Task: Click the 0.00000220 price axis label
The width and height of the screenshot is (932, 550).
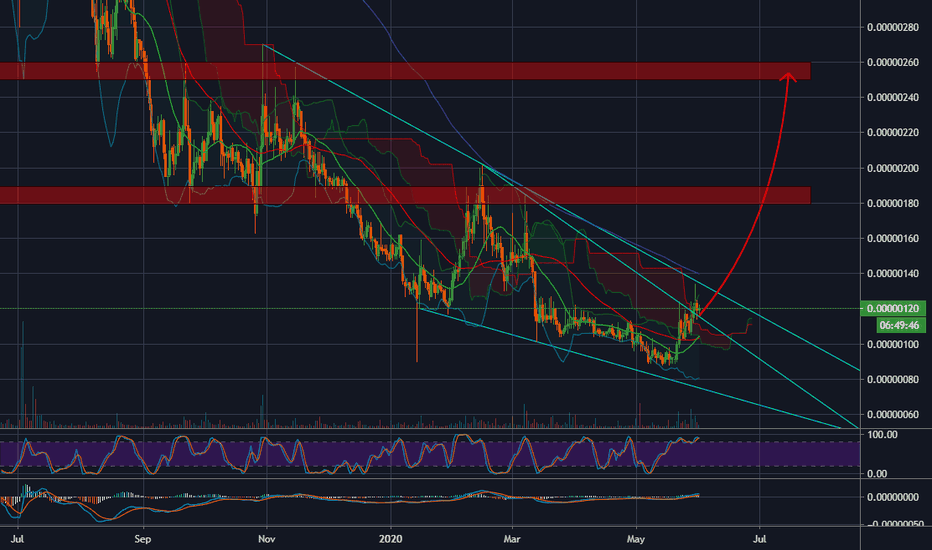Action: (893, 133)
